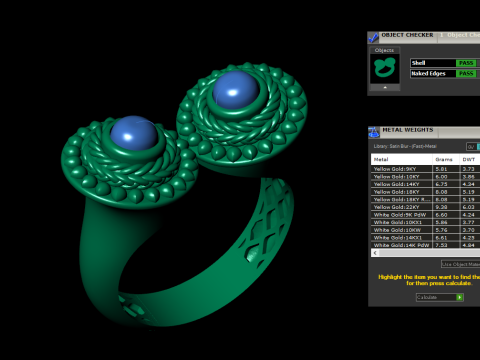This screenshot has height=360, width=480.
Task: Click the Object Checker blue checkmark icon
Action: (x=373, y=38)
